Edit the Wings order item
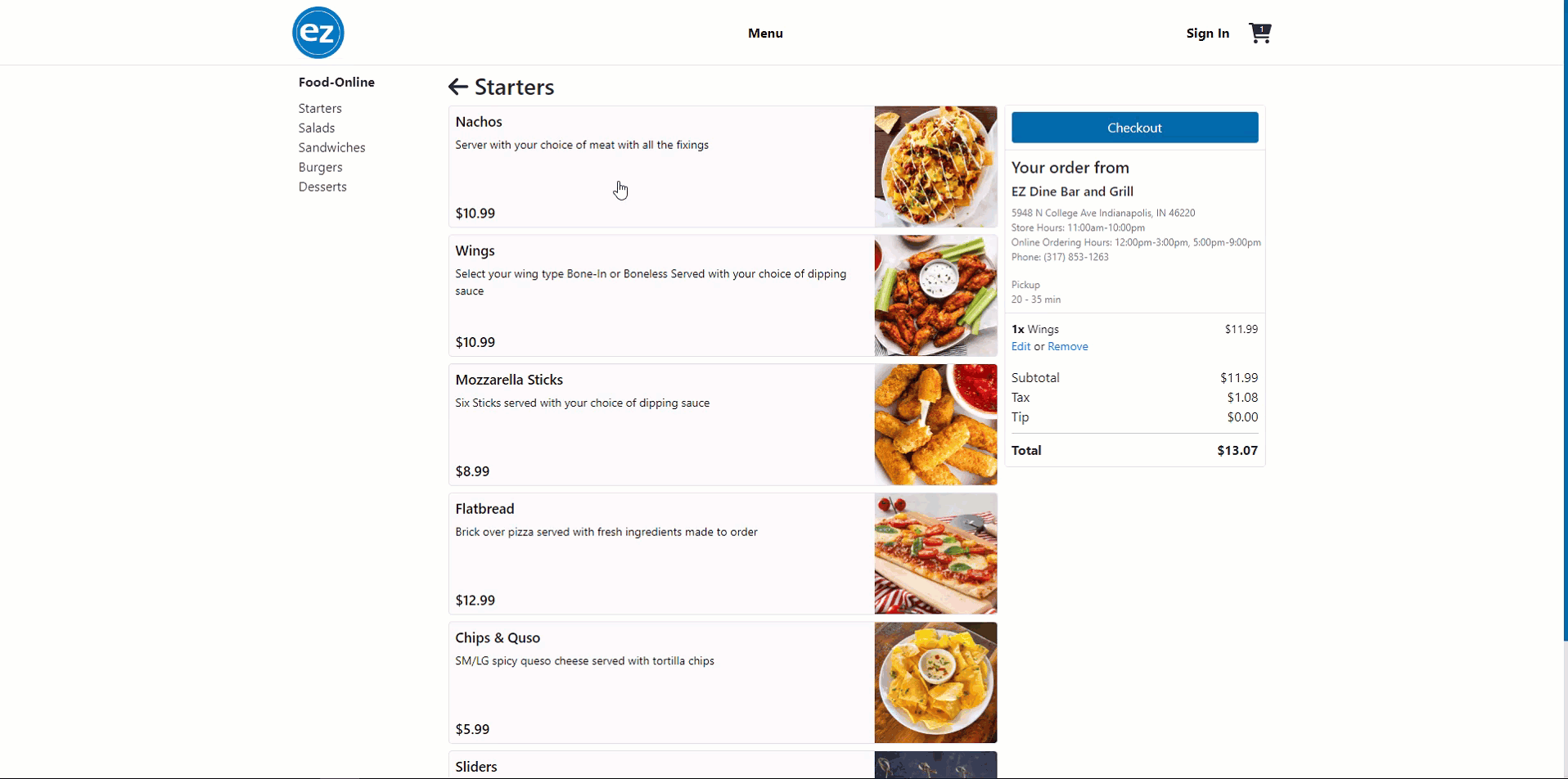This screenshot has height=779, width=1568. click(x=1021, y=346)
